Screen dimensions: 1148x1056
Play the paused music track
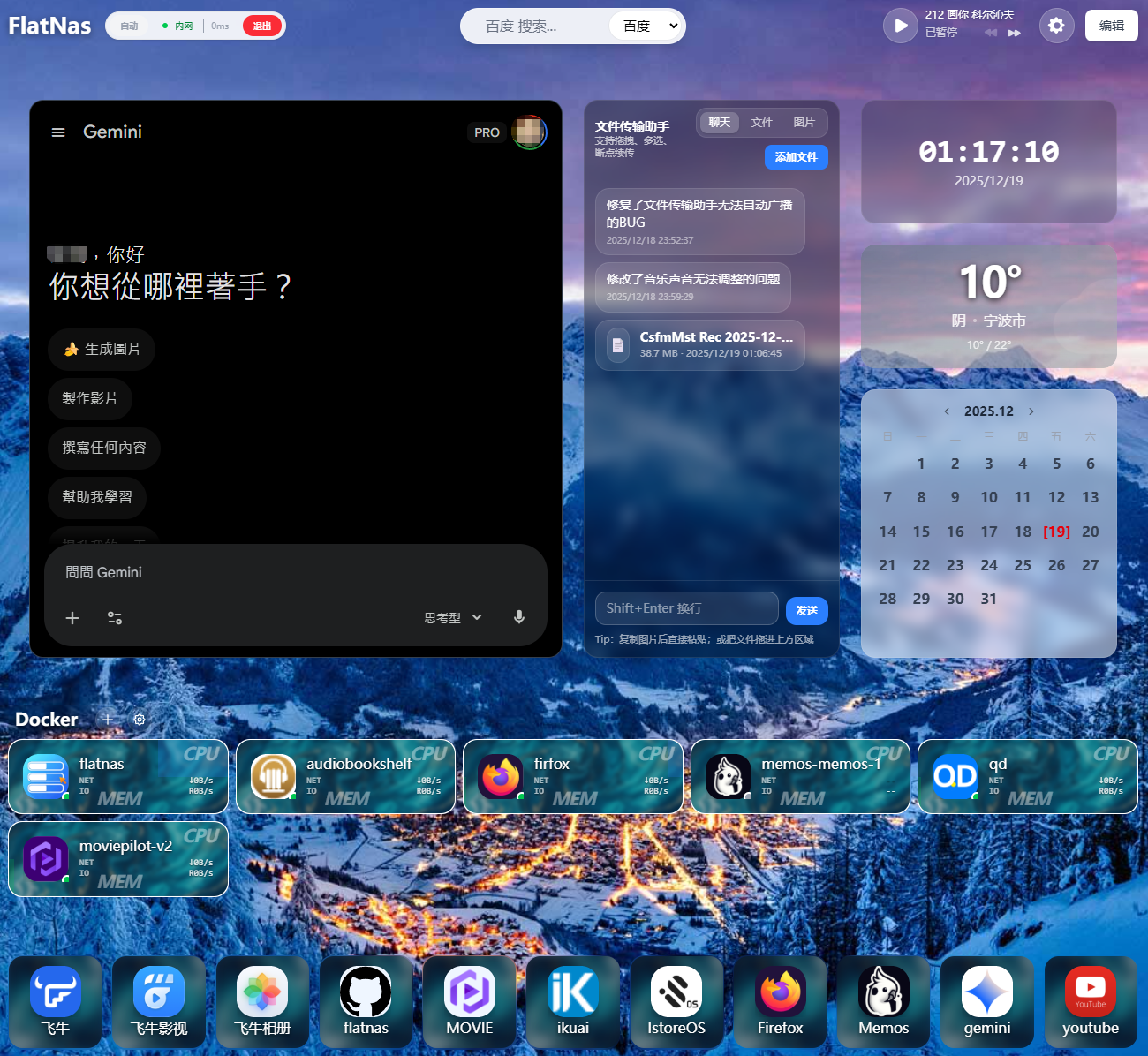tap(900, 26)
